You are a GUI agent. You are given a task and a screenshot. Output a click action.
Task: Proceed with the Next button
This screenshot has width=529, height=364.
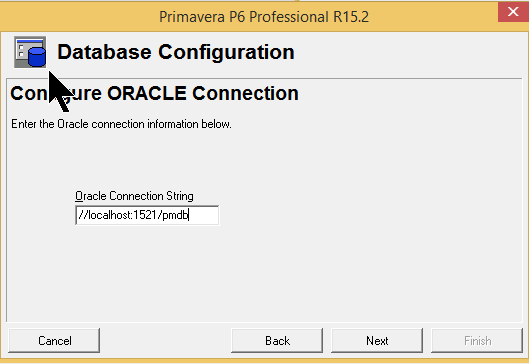coord(377,341)
